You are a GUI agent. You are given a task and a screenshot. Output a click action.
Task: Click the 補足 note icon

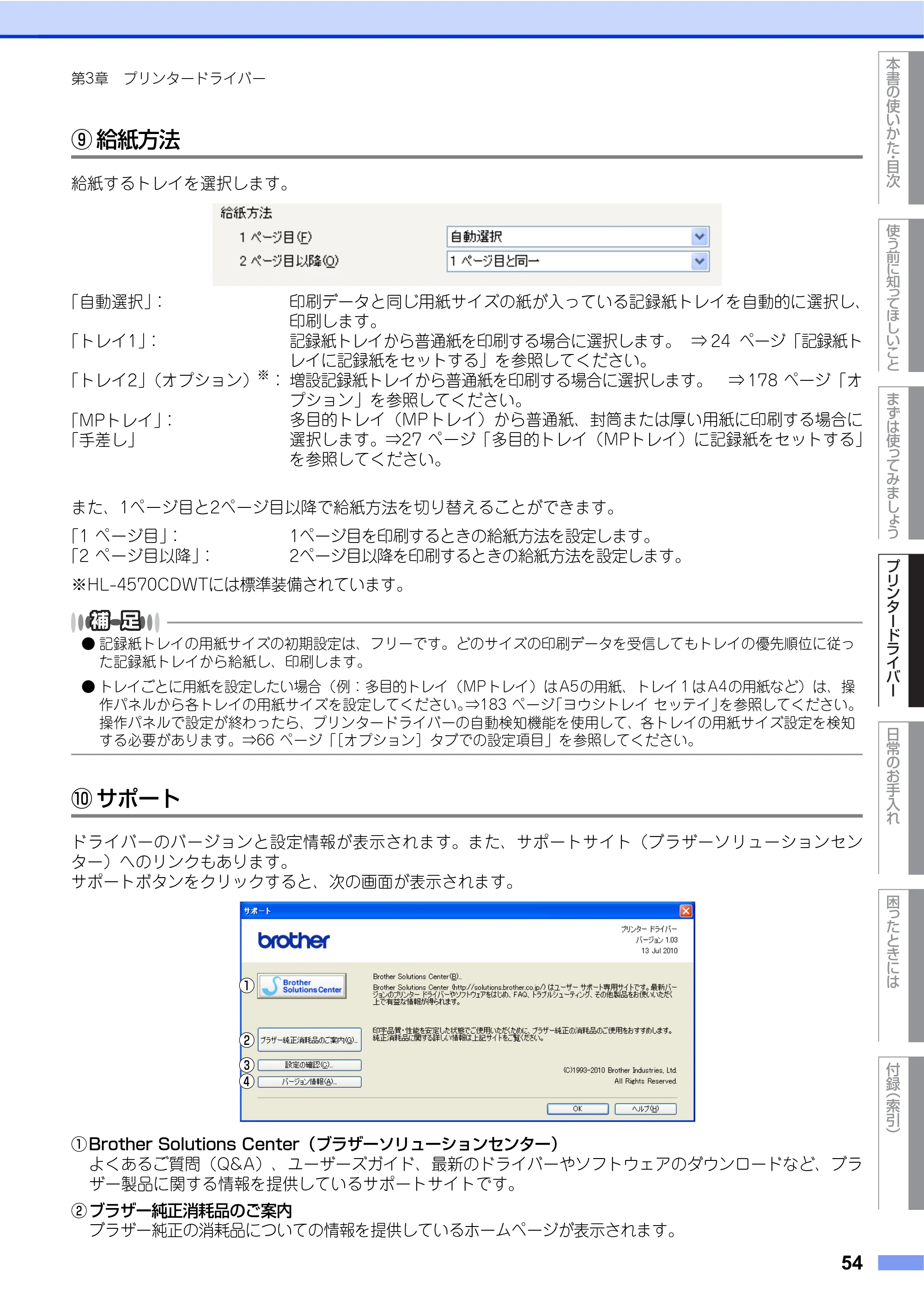tap(115, 622)
